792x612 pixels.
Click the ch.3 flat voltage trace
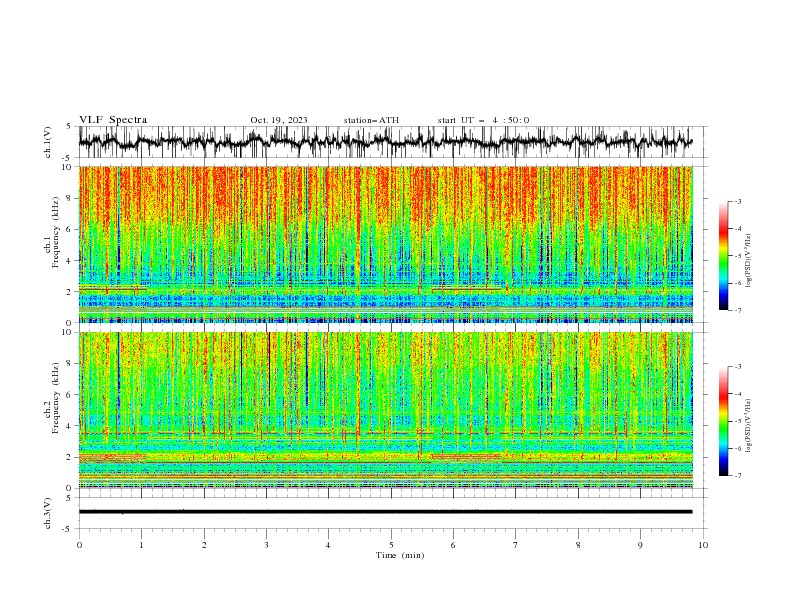pyautogui.click(x=386, y=512)
